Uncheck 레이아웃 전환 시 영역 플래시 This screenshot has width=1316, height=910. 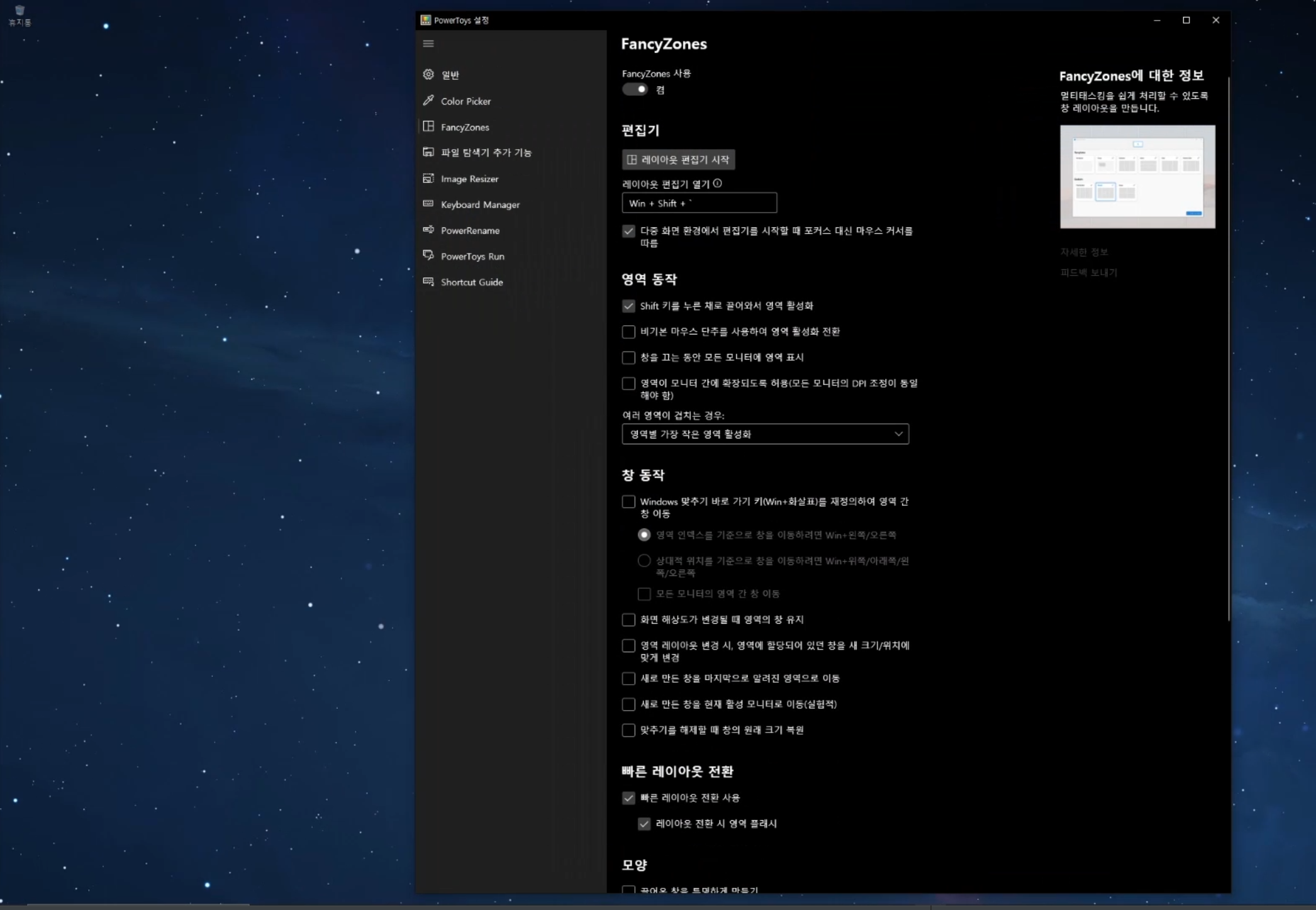(644, 824)
